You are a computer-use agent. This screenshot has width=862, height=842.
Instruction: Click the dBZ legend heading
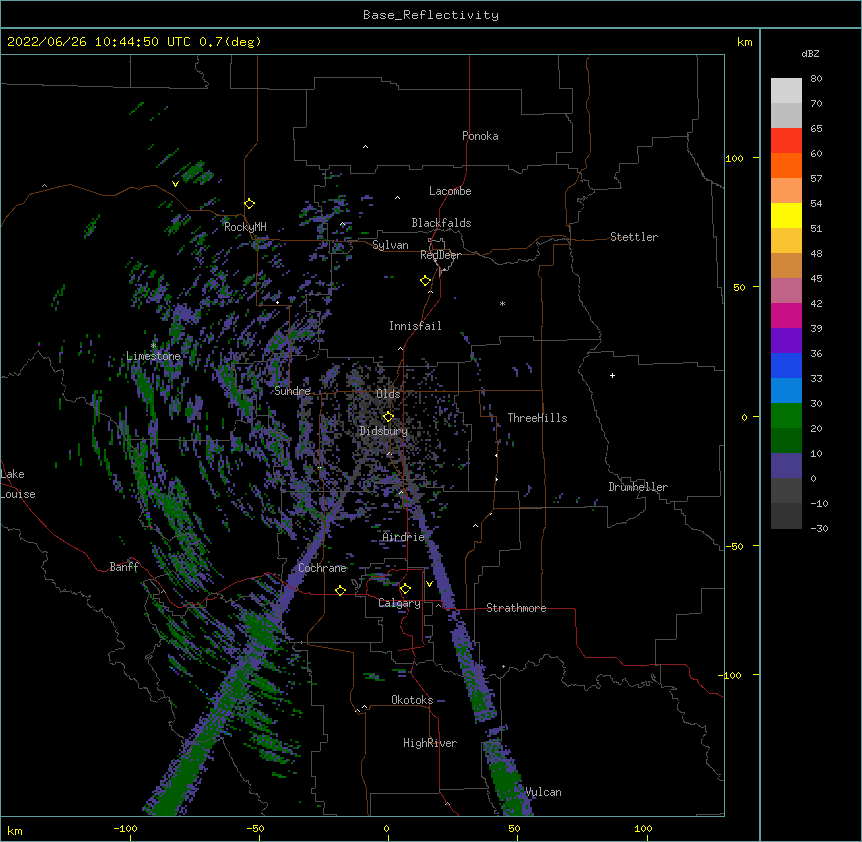click(810, 53)
